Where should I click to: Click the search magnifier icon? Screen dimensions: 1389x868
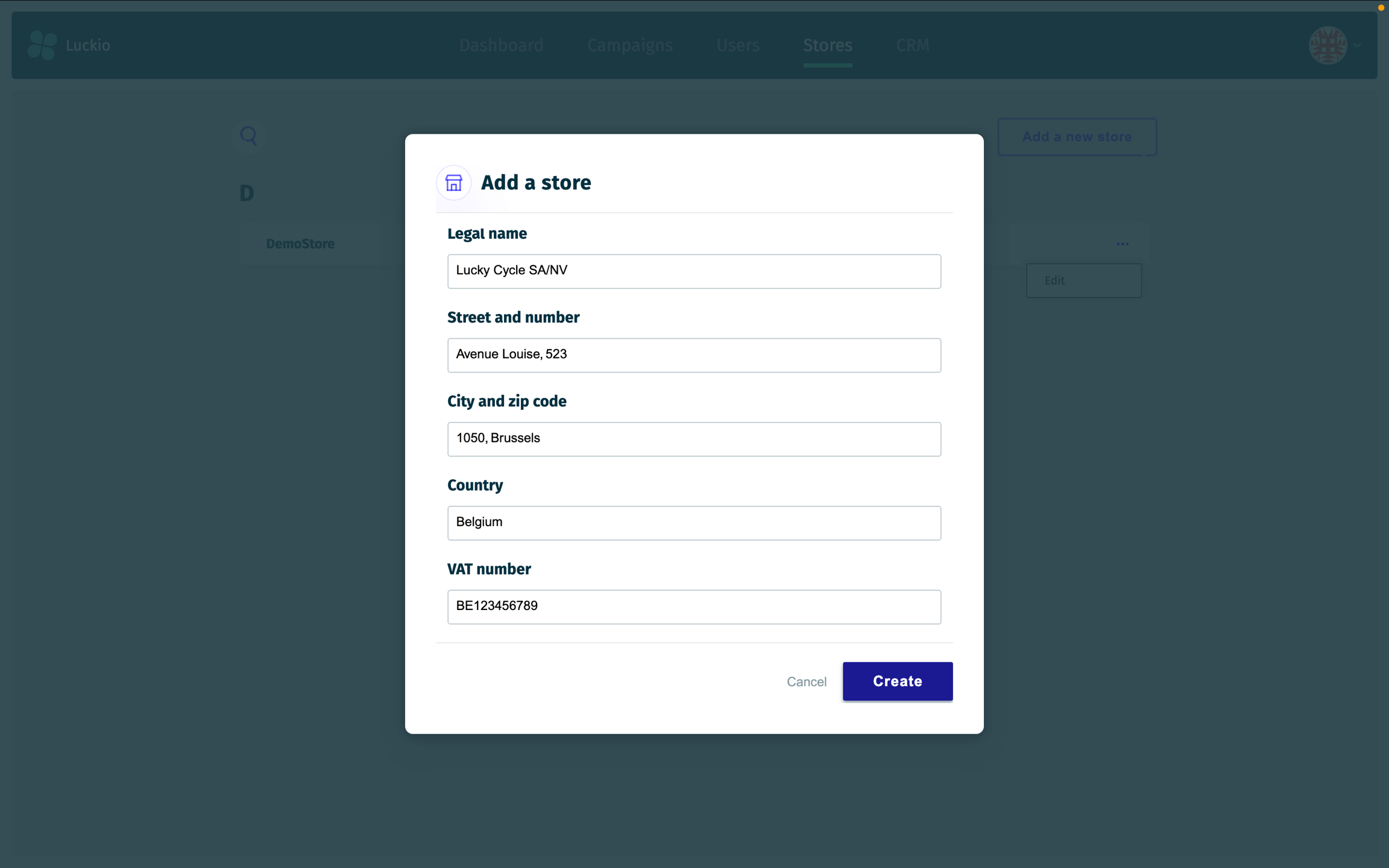click(248, 136)
